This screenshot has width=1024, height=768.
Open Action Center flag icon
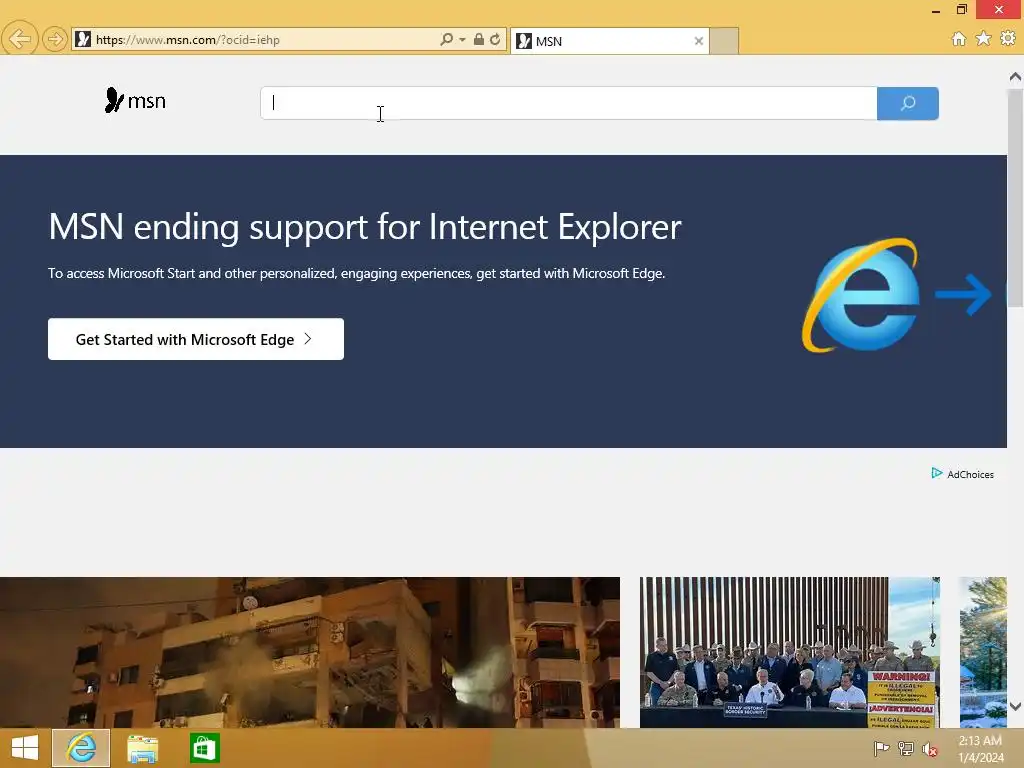(881, 748)
